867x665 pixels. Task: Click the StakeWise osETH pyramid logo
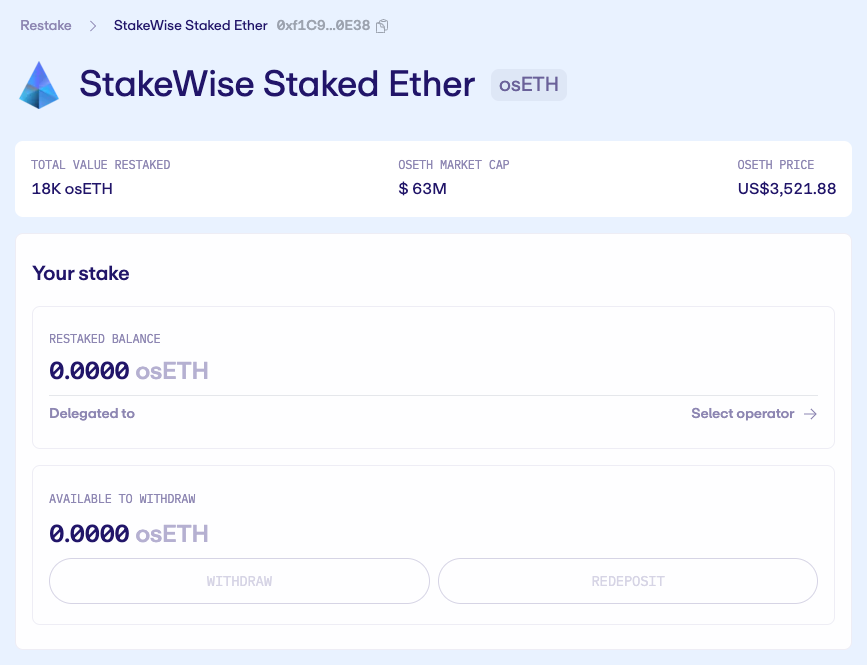pos(39,85)
